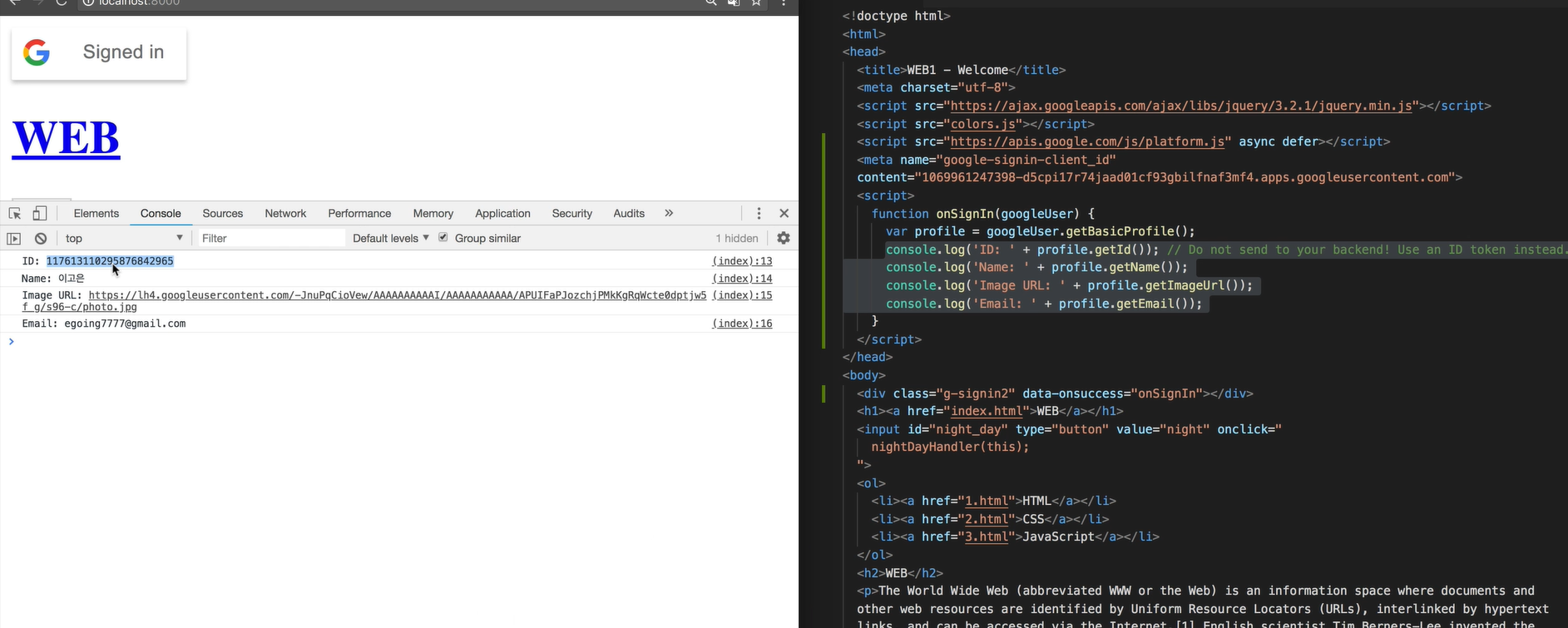Click the jquery.min.js URL in code
Viewport: 1568px width, 628px height.
pos(1181,106)
